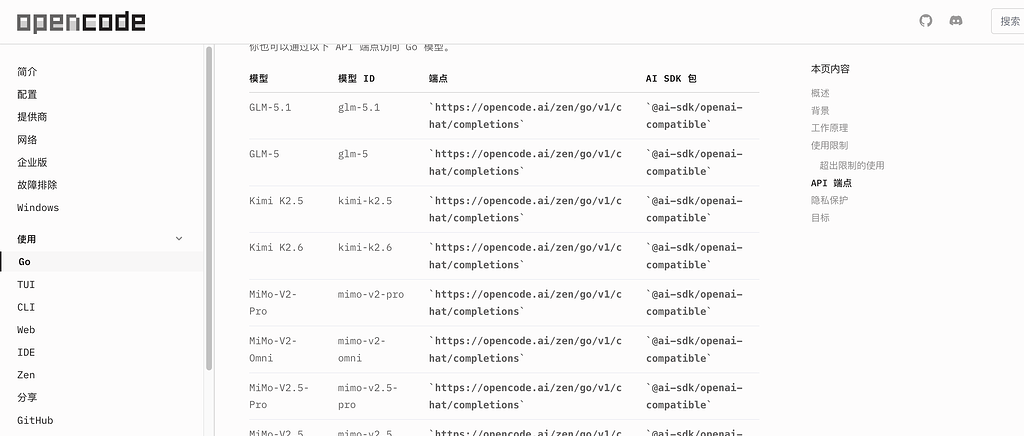Click the 端点 column header
The image size is (1024, 436).
438,78
